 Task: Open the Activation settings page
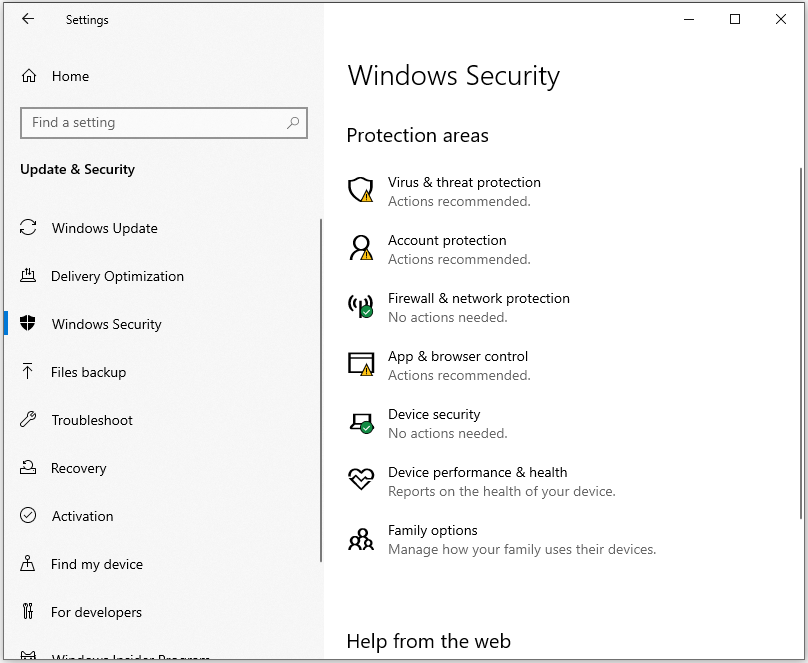tap(82, 516)
